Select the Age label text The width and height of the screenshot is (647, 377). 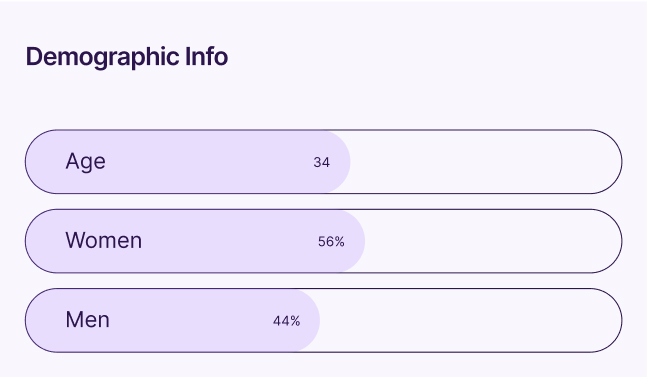tap(85, 161)
